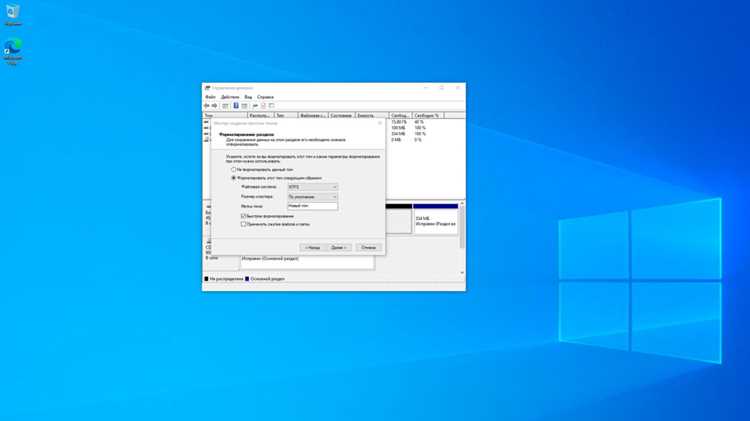Open the Вид menu
Screen dimensions: 750x421
[x=248, y=97]
